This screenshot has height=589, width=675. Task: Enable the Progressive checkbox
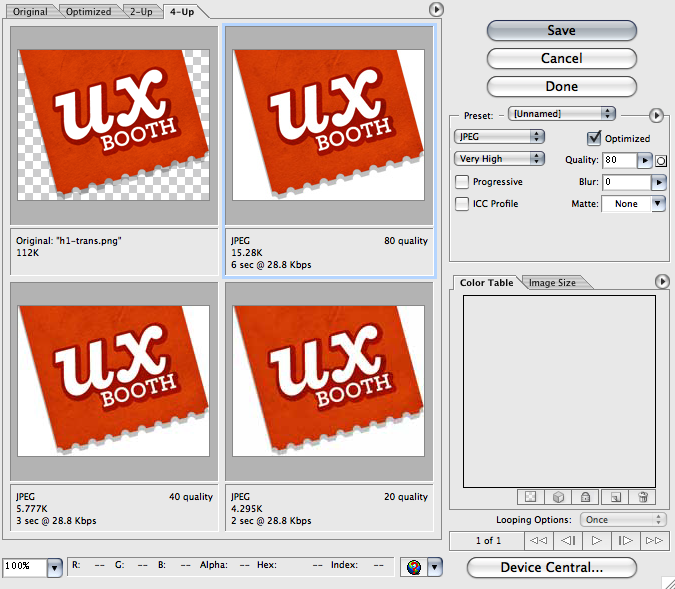tap(462, 182)
